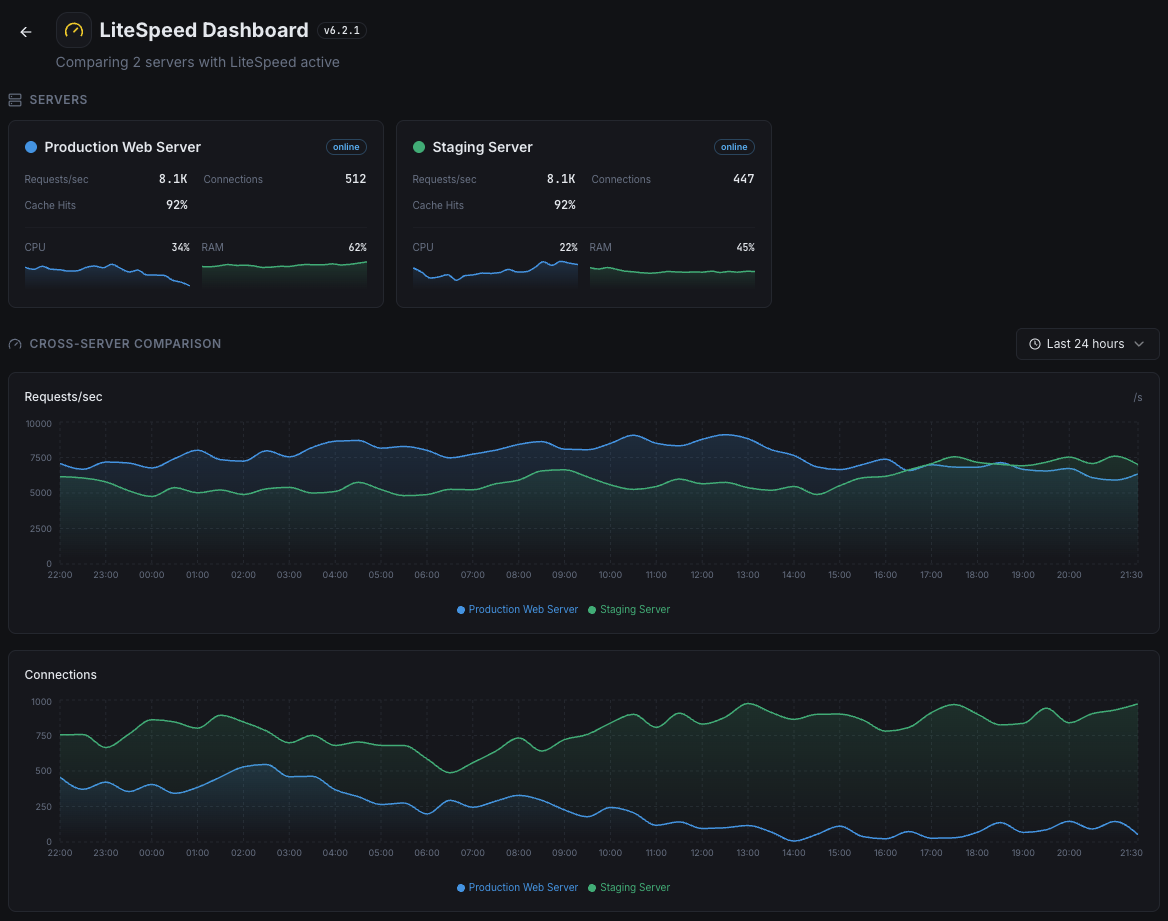Viewport: 1168px width, 921px height.
Task: Click the green legend dot under the Requests/sec chart
Action: pyautogui.click(x=591, y=609)
